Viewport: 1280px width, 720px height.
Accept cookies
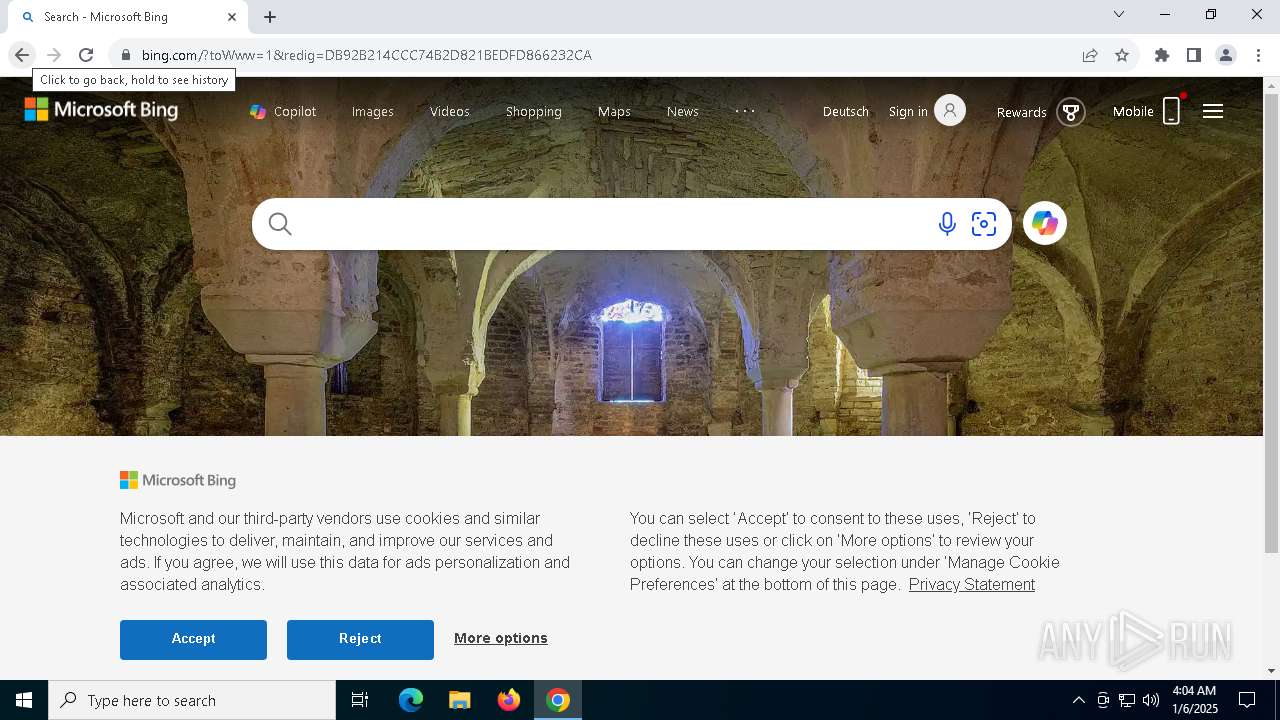click(x=193, y=640)
